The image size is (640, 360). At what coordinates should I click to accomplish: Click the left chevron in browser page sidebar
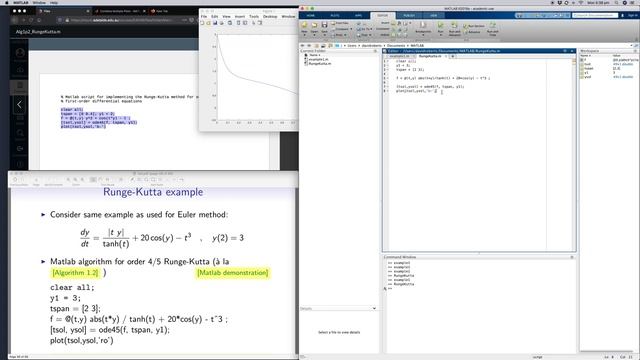tap(19, 104)
